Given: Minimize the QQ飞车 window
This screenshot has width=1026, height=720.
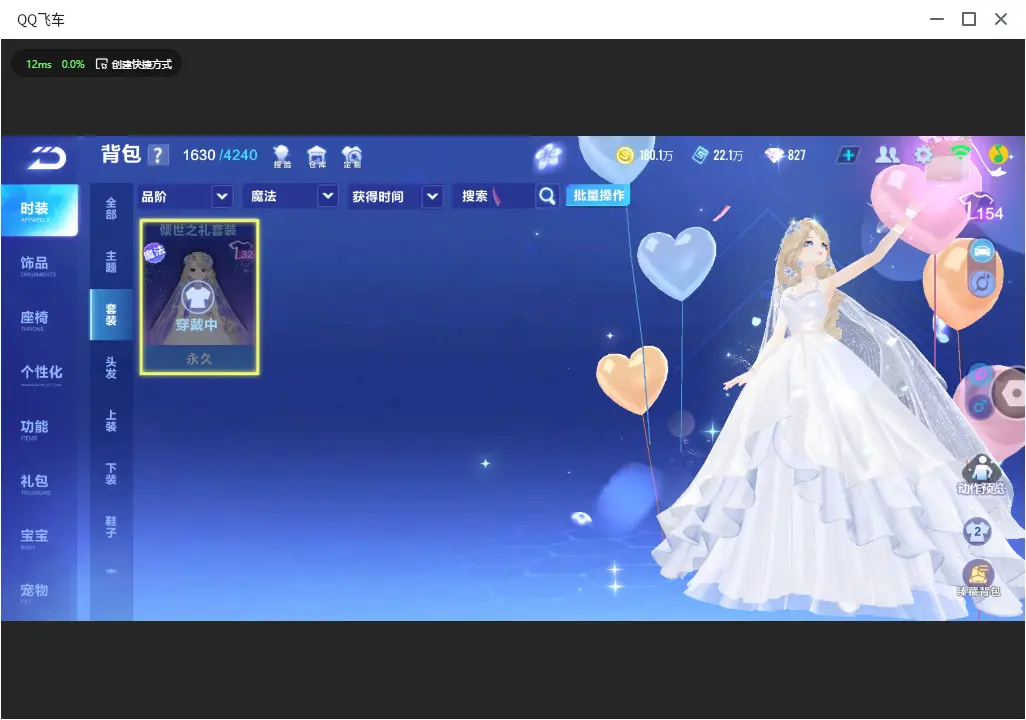Looking at the screenshot, I should click(937, 20).
